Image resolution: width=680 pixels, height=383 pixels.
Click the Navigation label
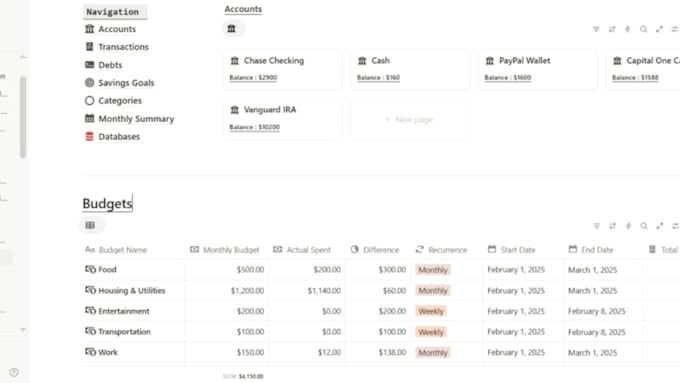[x=115, y=12]
